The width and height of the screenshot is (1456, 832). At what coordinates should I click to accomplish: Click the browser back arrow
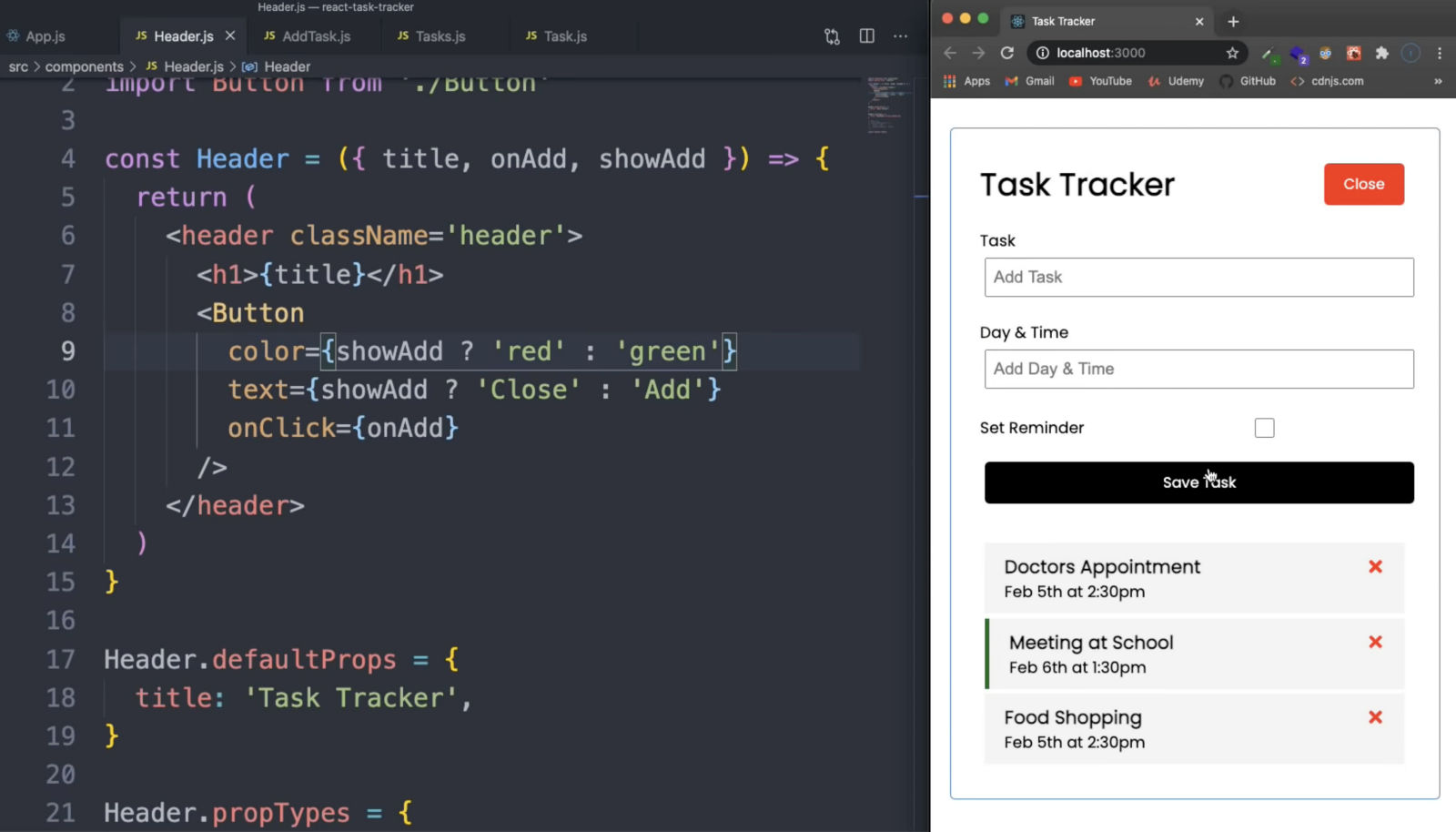pos(950,53)
